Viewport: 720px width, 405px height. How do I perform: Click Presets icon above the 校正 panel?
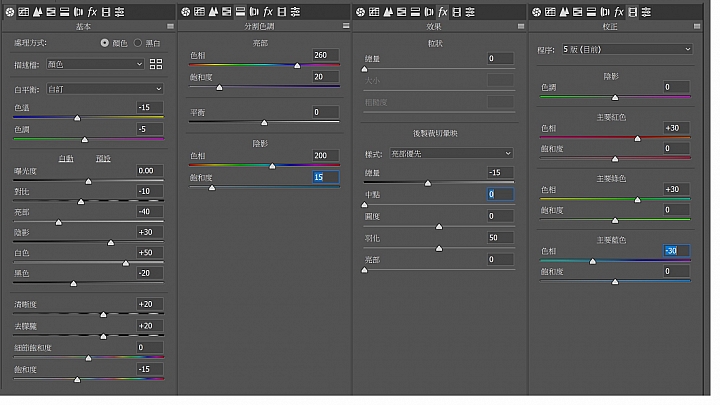[646, 12]
